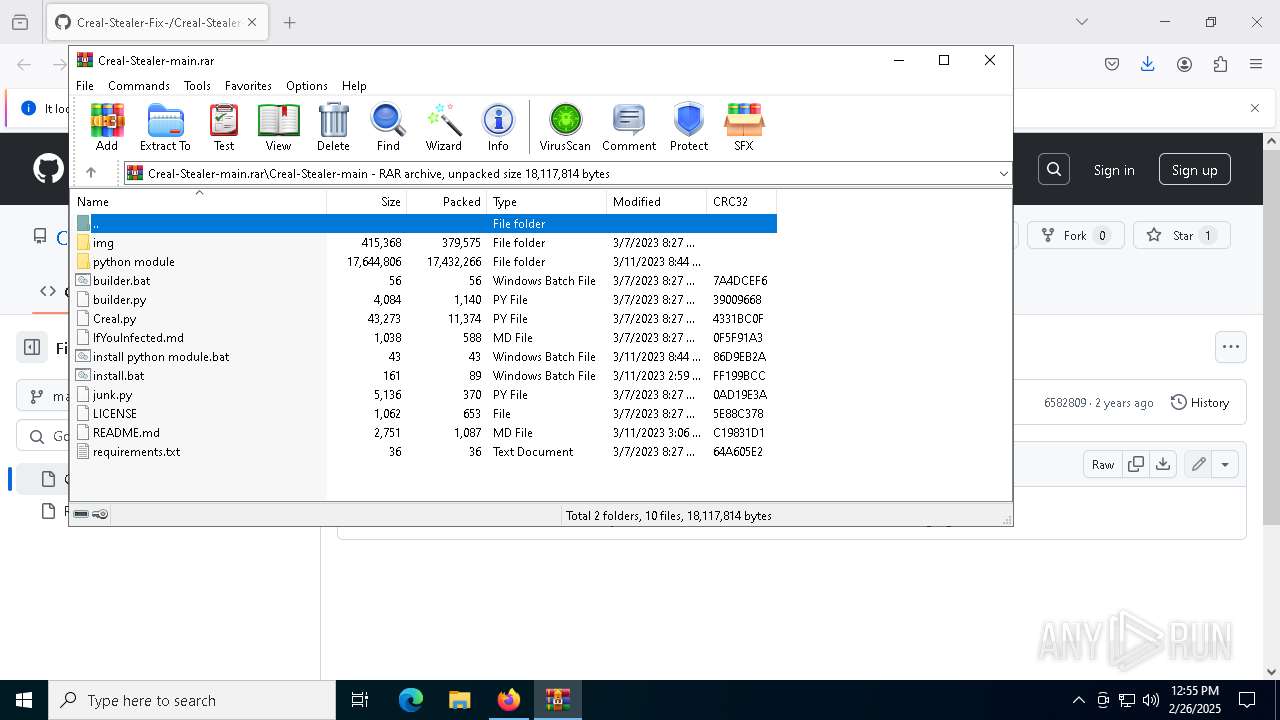
Task: Click Sign in on the GitHub page
Action: 1114,170
